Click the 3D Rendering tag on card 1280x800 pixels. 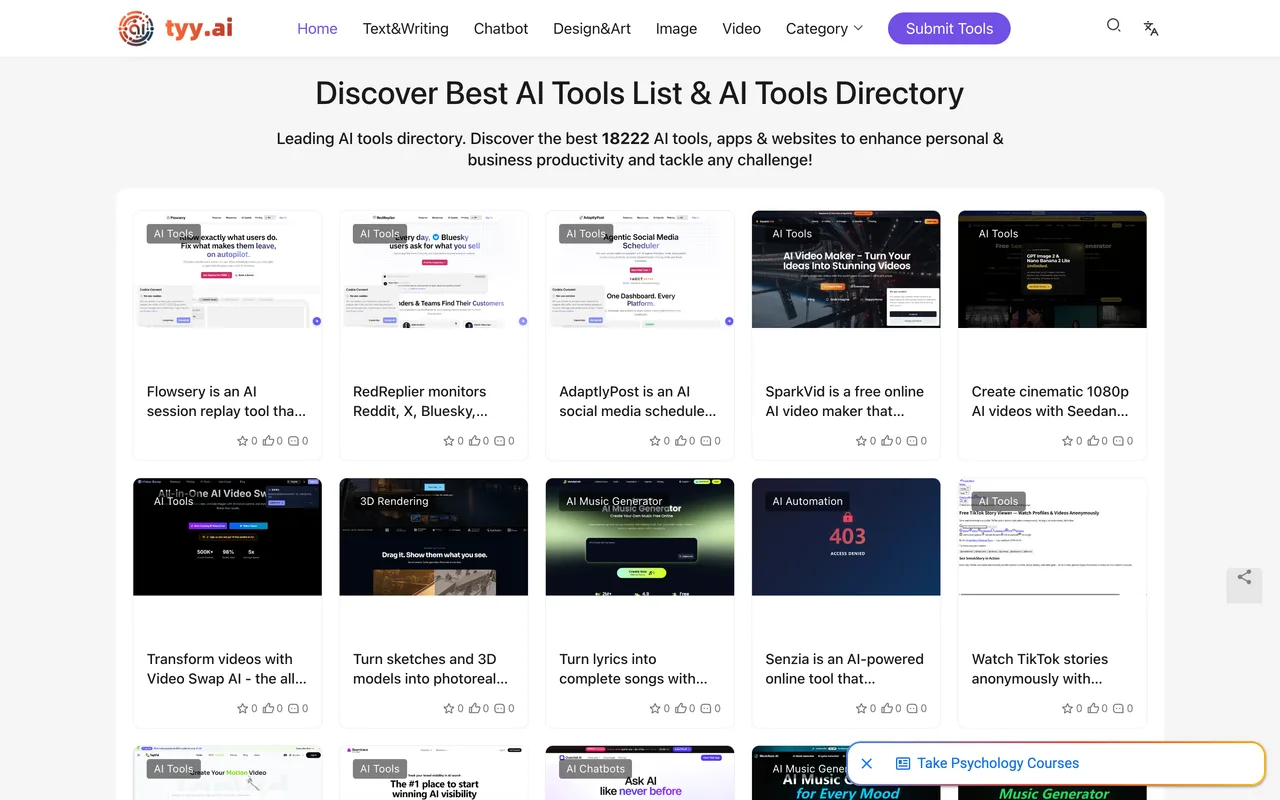tap(394, 501)
